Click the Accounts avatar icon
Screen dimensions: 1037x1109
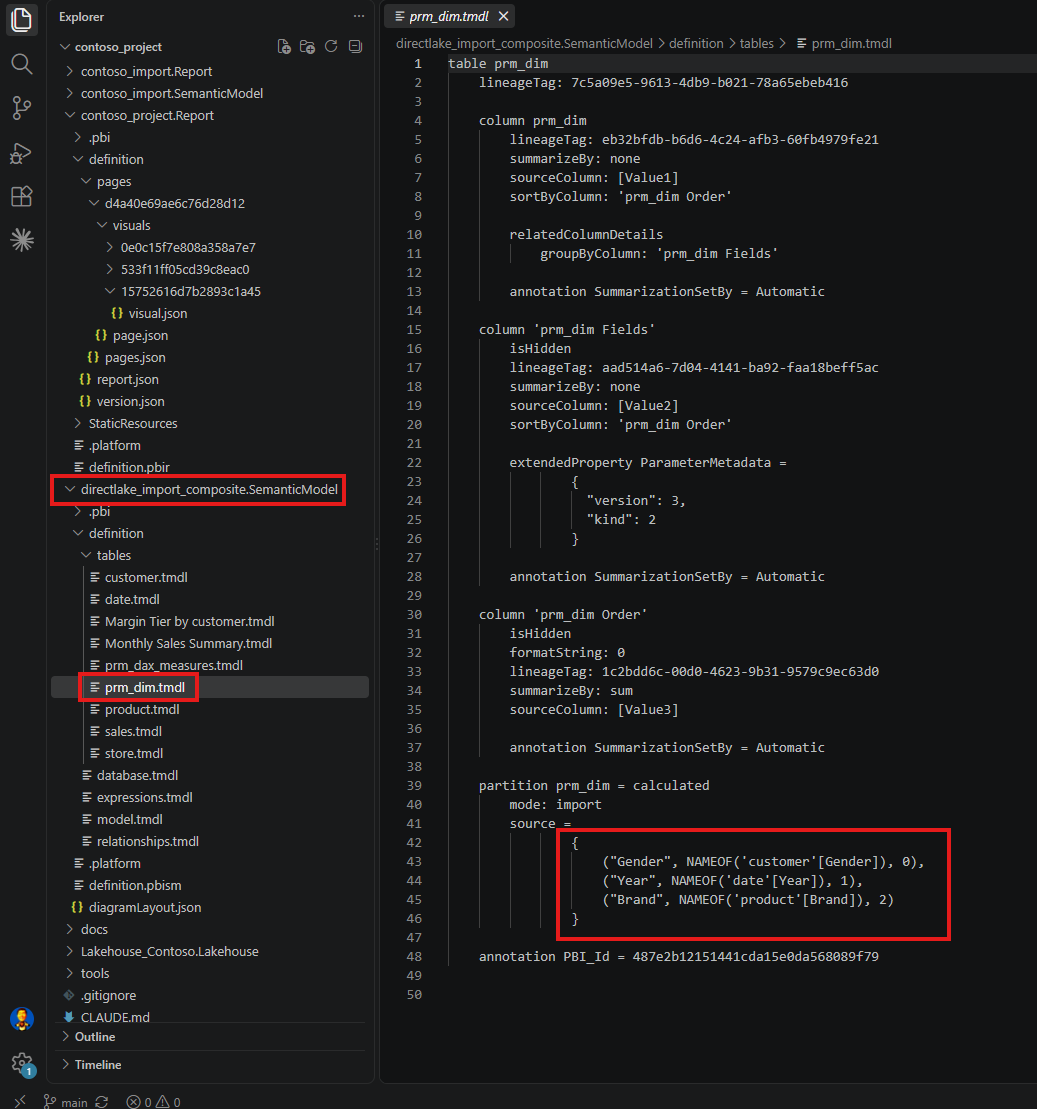22,1019
